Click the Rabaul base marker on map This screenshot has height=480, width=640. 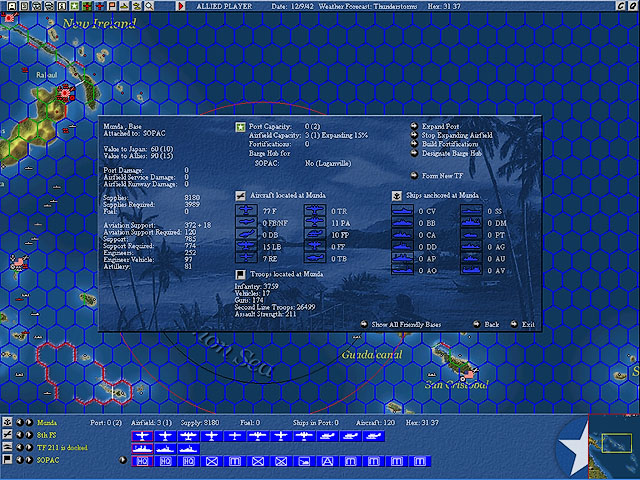(65, 93)
